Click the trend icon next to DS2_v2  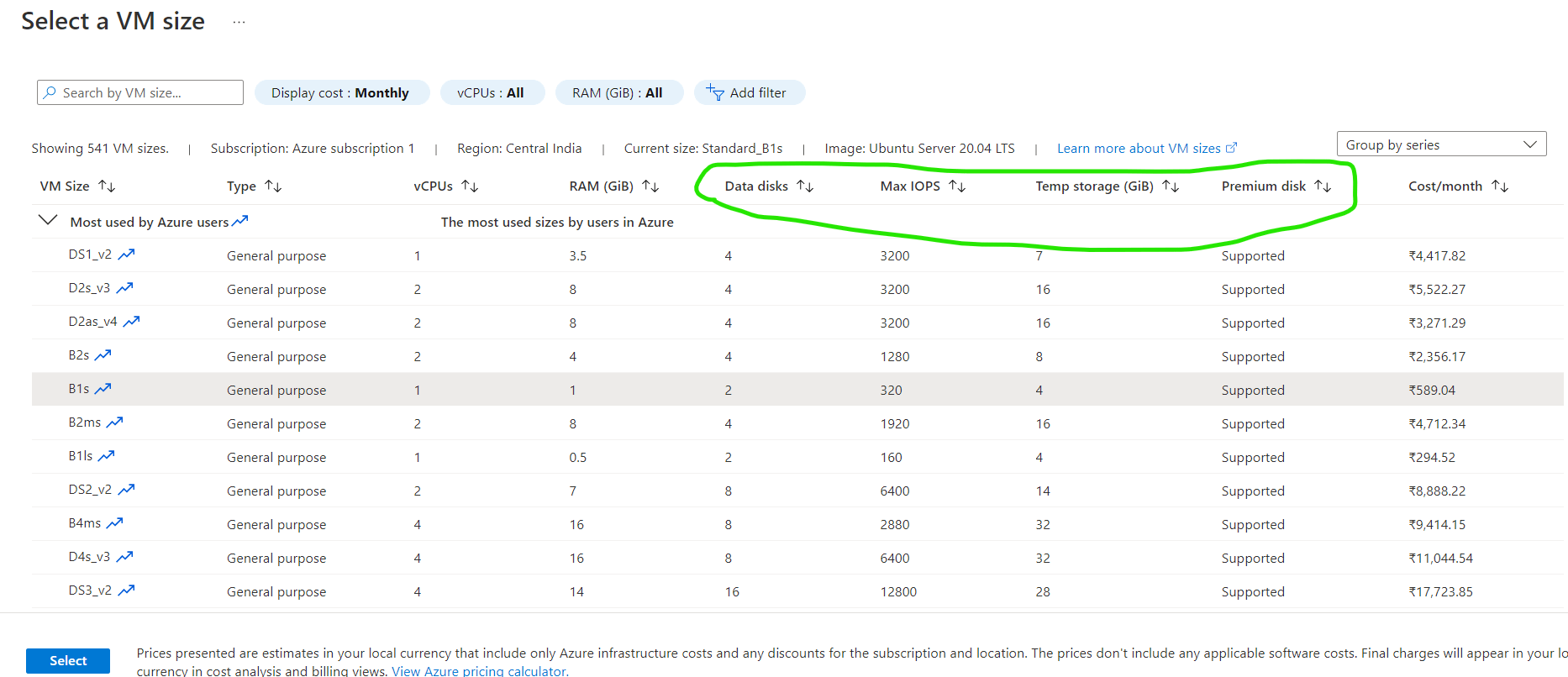click(126, 490)
